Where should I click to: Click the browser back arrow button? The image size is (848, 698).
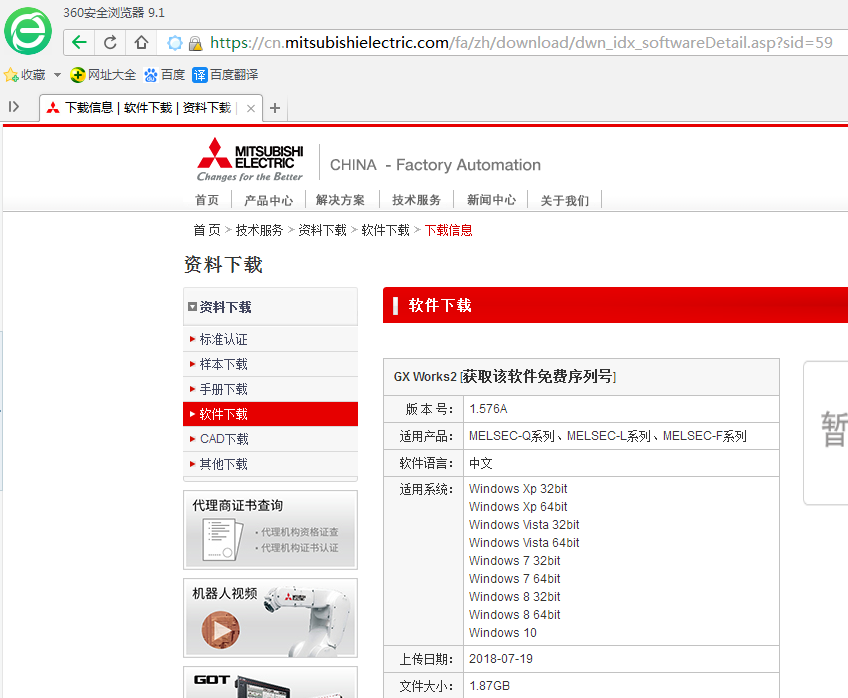[79, 43]
